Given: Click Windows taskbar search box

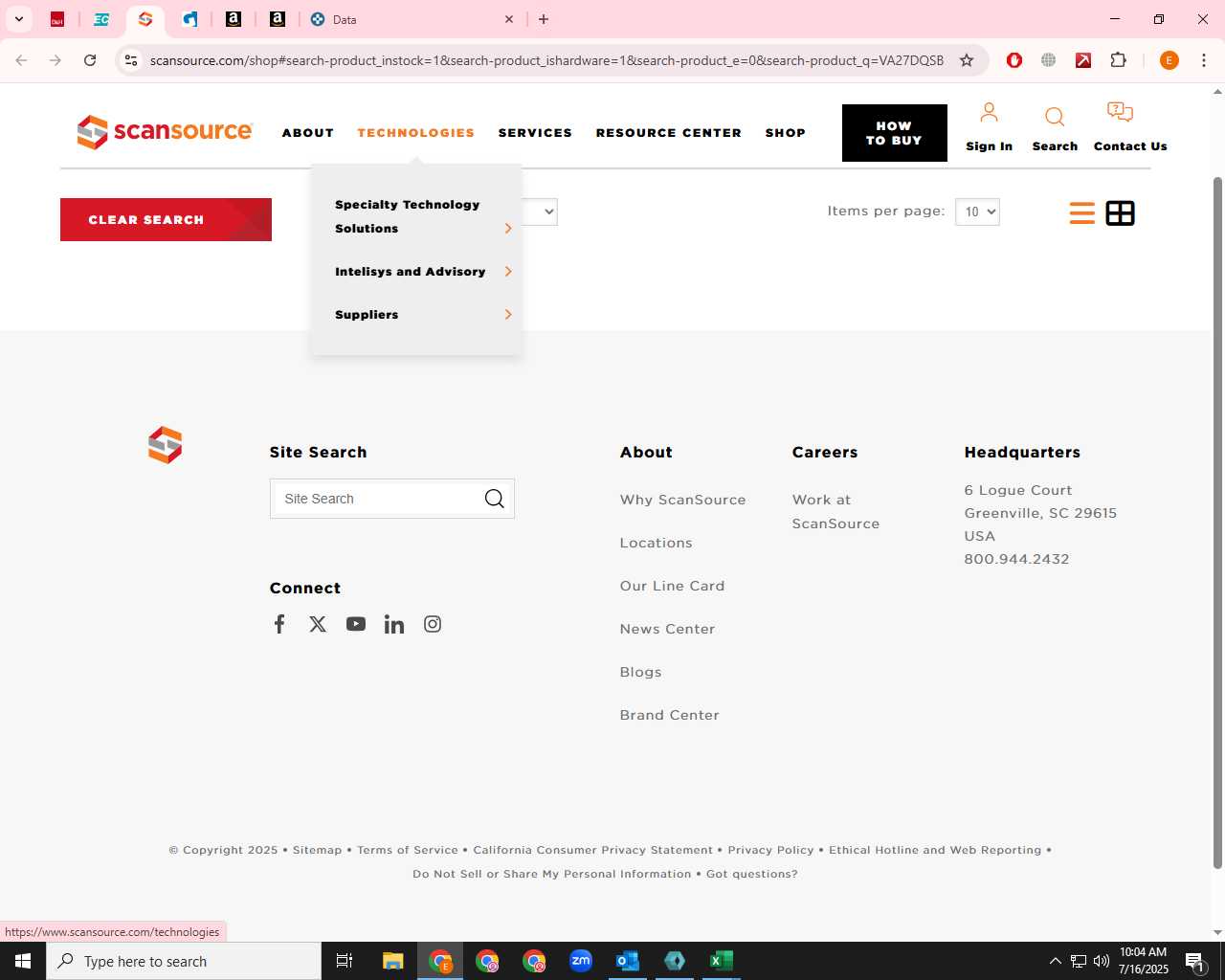Looking at the screenshot, I should point(184,961).
